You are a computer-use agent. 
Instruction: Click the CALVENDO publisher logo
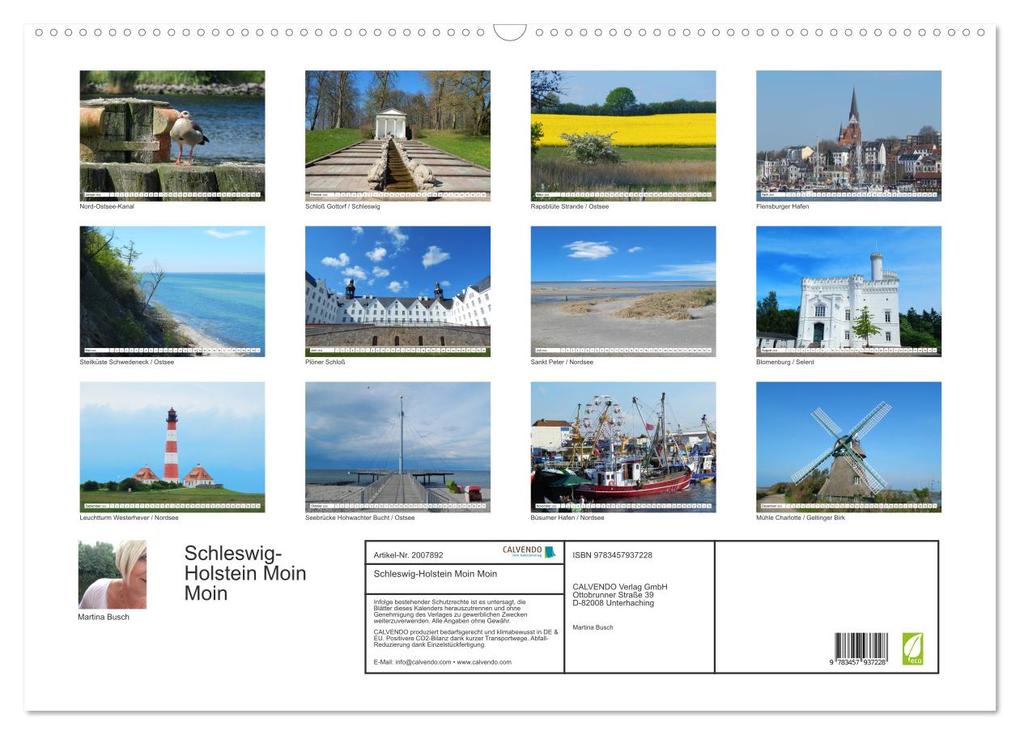[520, 550]
